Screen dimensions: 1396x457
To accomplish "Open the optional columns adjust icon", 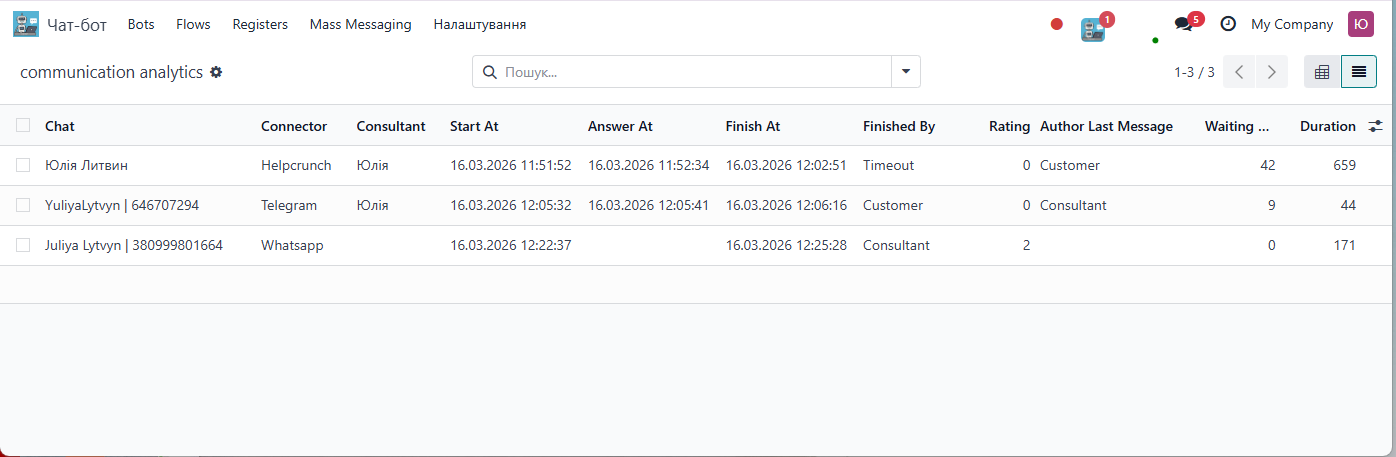I will pos(1376,126).
